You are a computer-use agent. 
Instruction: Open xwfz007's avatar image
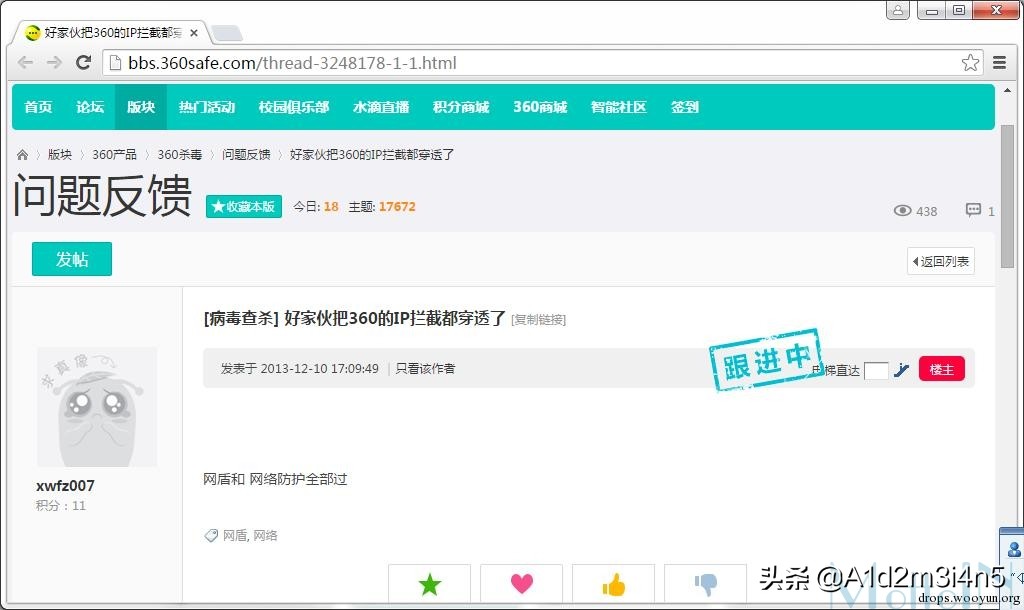point(97,406)
